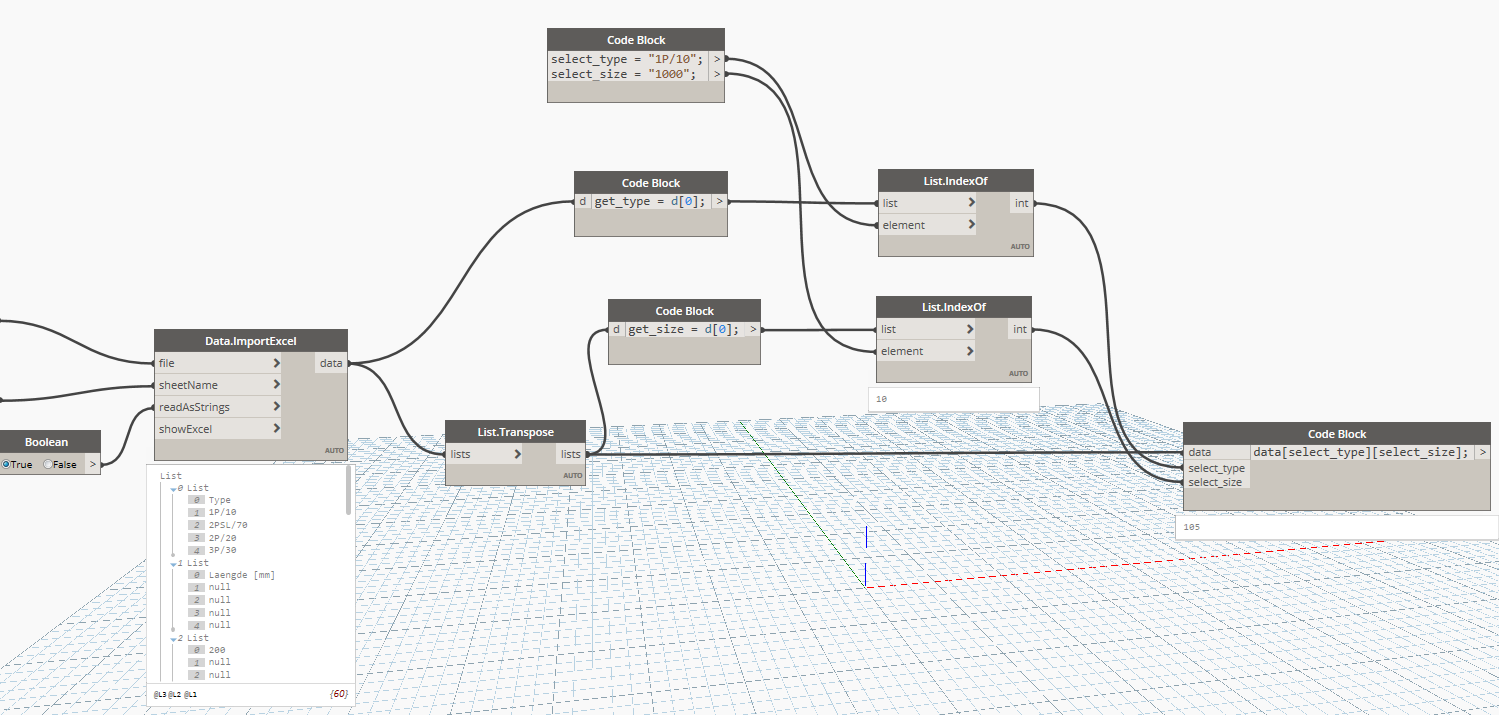The image size is (1499, 715).
Task: Open the lists input chevron on List.Transpose
Action: (517, 454)
